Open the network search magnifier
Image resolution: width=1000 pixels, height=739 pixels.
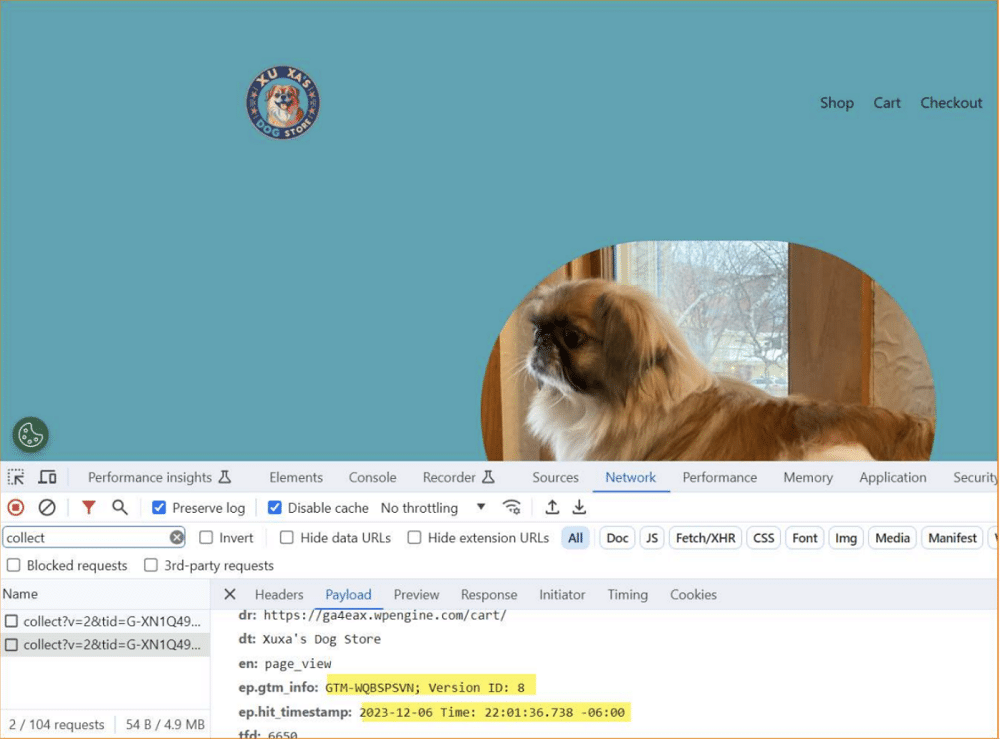pyautogui.click(x=120, y=508)
